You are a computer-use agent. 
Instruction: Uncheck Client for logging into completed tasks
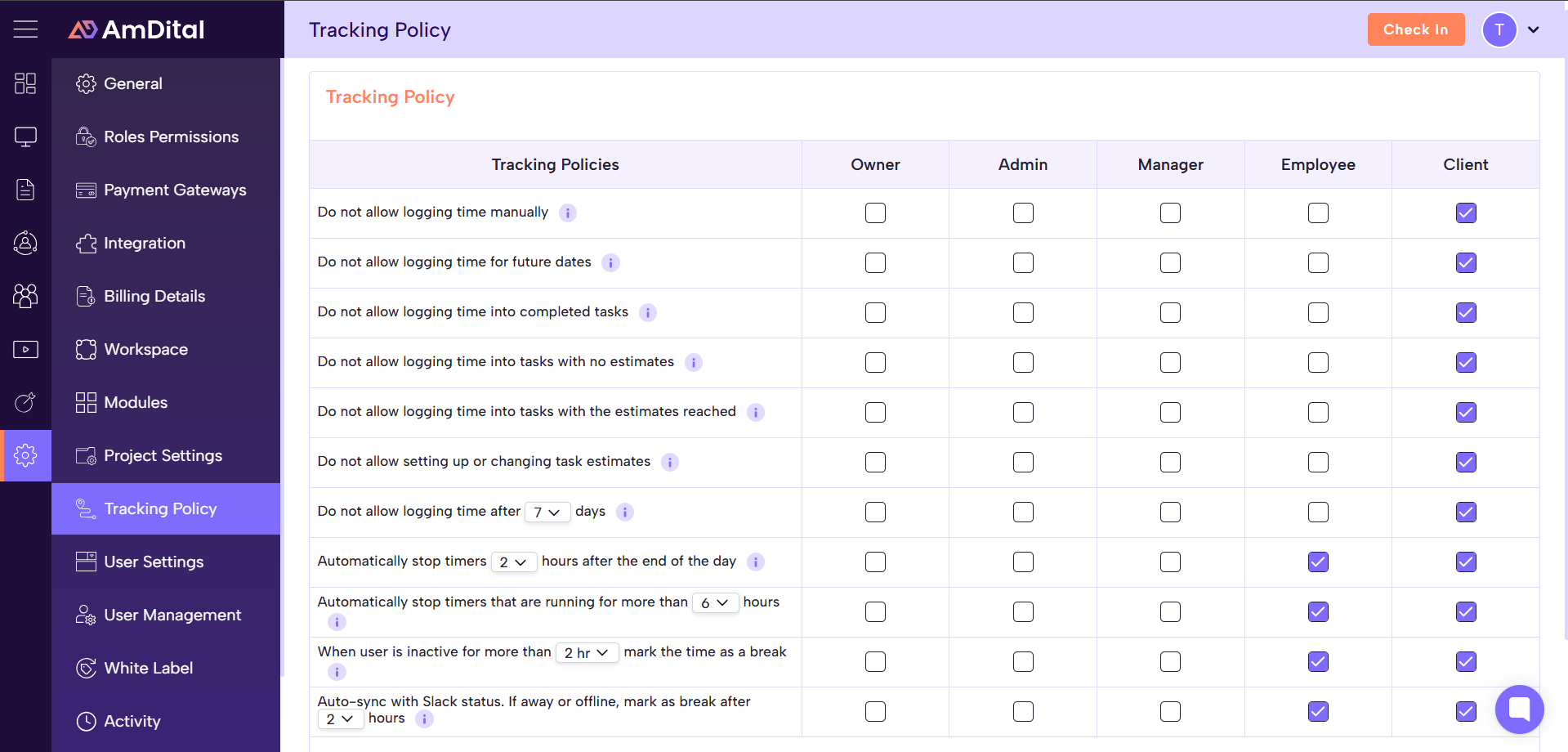pos(1466,312)
